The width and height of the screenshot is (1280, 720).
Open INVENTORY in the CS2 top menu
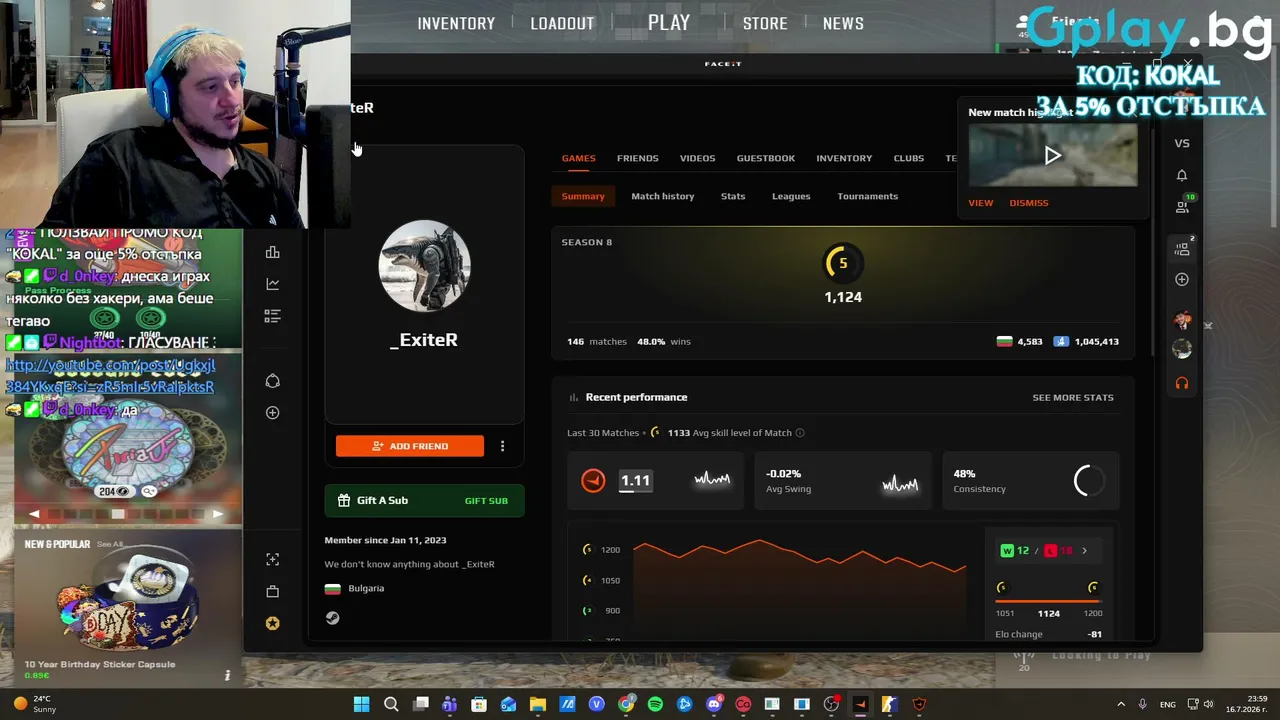click(456, 23)
